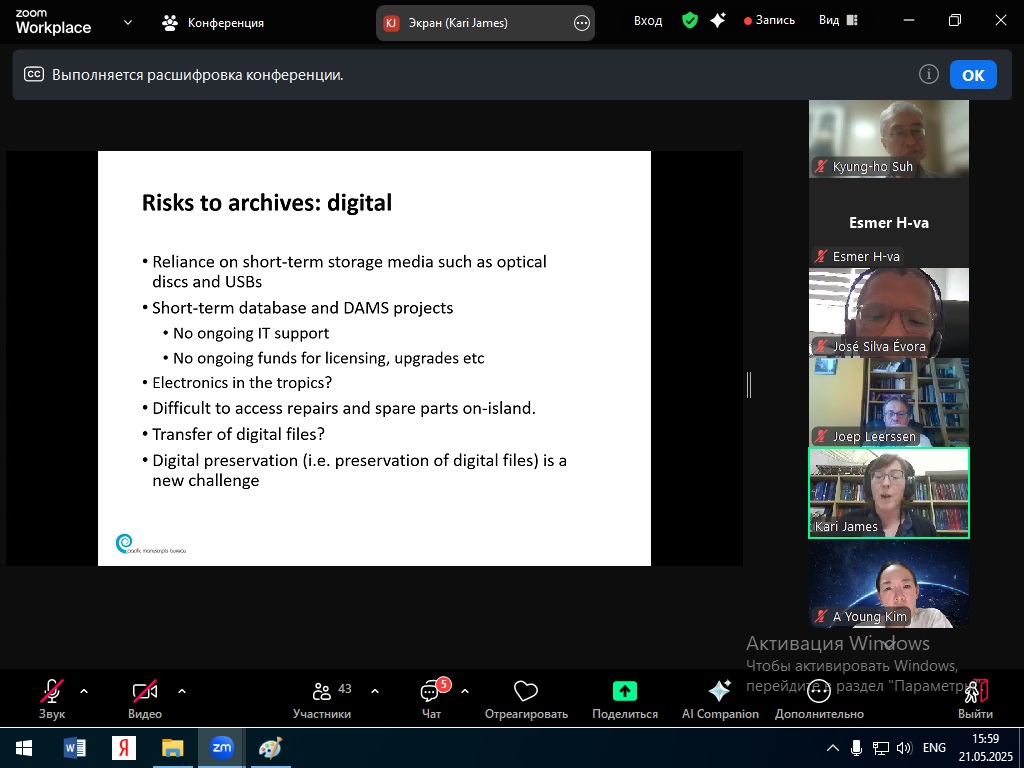Viewport: 1024px width, 768px height.
Task: Expand video options arrow next to Видео
Action: [x=182, y=691]
